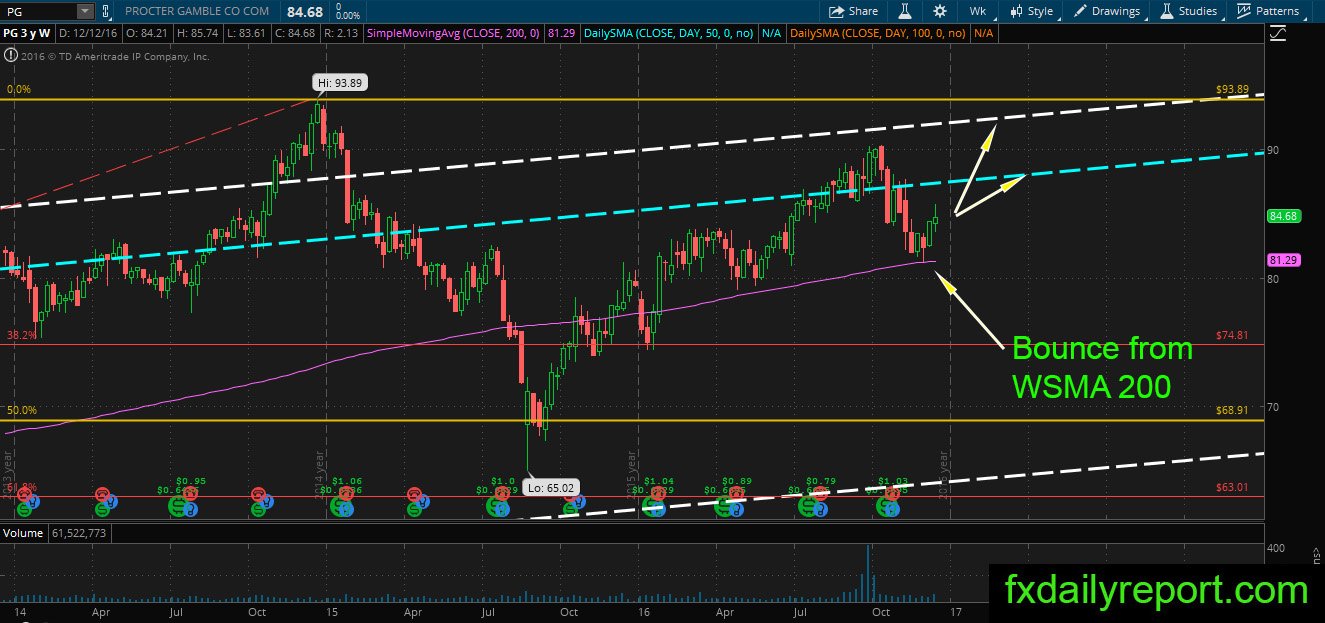Click green dividend icon under $0.95 label
Viewport: 1325px width, 623px height.
[x=178, y=506]
